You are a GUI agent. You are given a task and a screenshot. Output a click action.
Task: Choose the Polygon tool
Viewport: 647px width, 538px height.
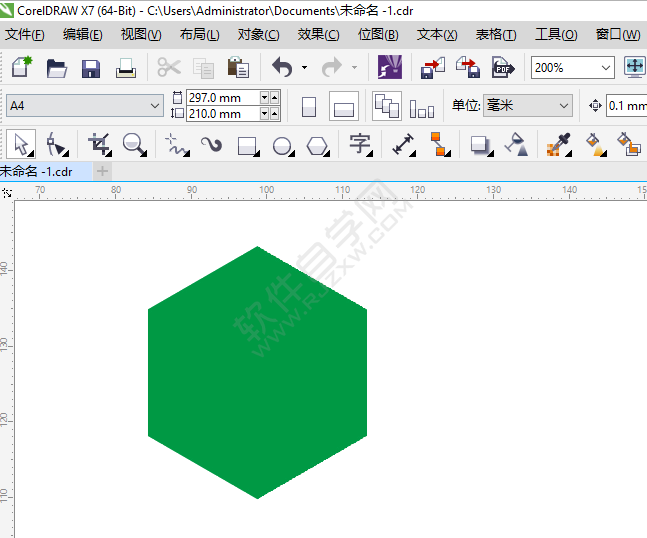click(x=318, y=145)
